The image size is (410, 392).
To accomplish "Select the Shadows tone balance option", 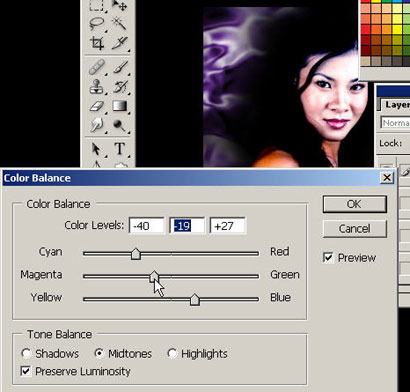I will click(26, 353).
